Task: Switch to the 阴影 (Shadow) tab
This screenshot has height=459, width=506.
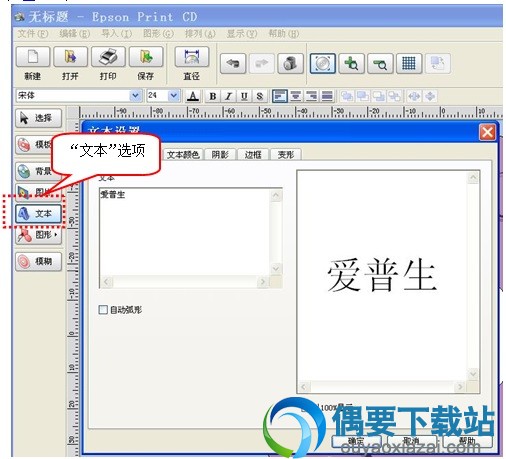Action: [220, 154]
